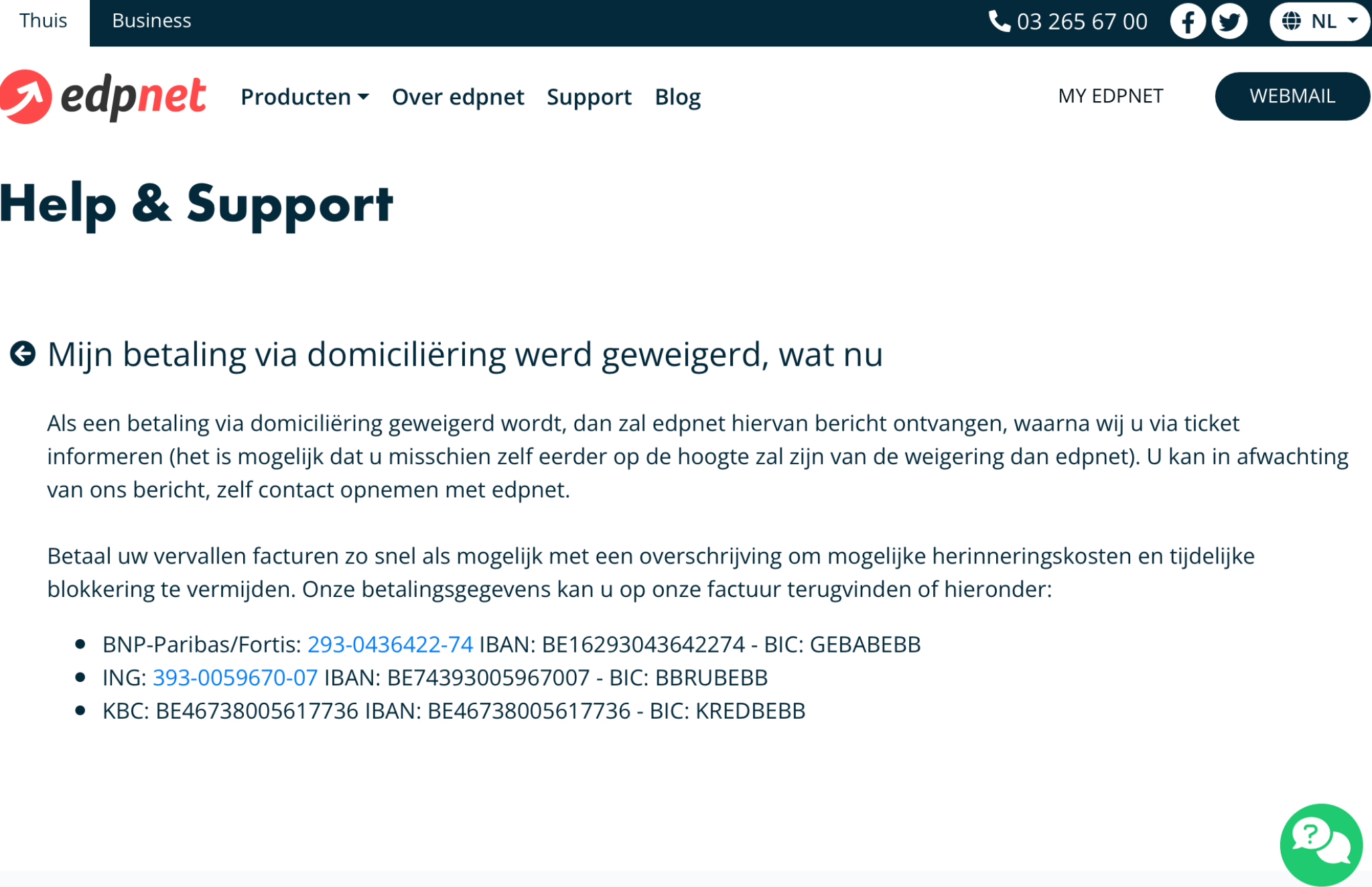Click the edpnet logo
1372x887 pixels.
(103, 97)
